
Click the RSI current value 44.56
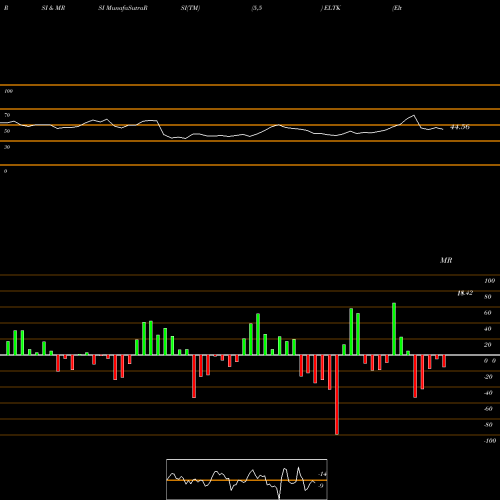click(460, 127)
